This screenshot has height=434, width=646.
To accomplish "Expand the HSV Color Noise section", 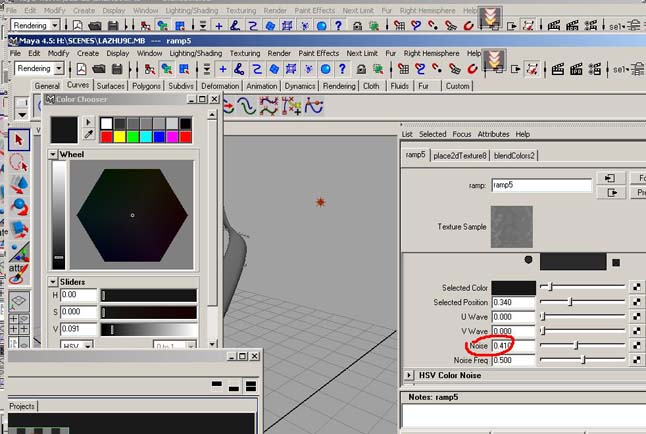I will [409, 375].
